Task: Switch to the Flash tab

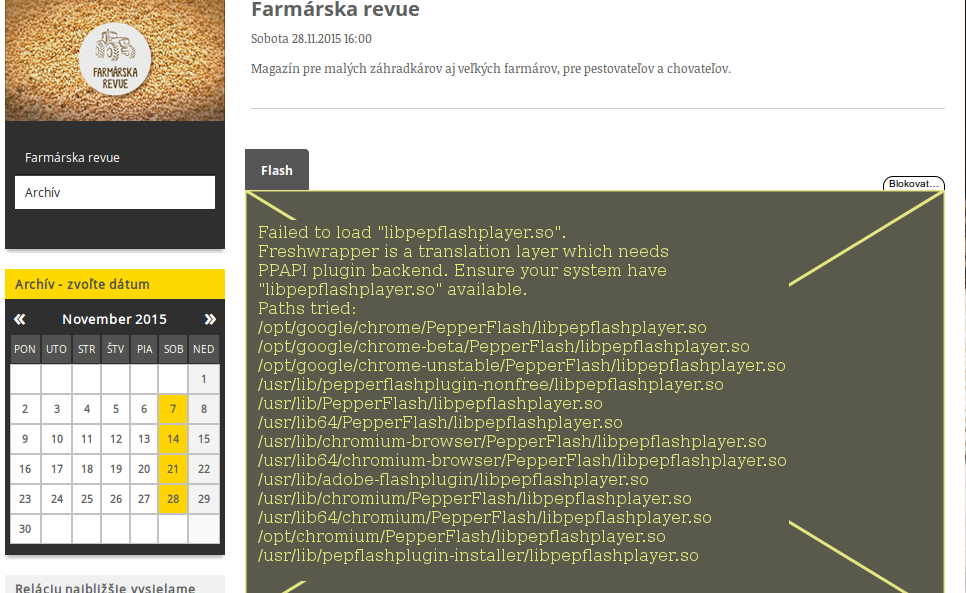Action: 277,170
